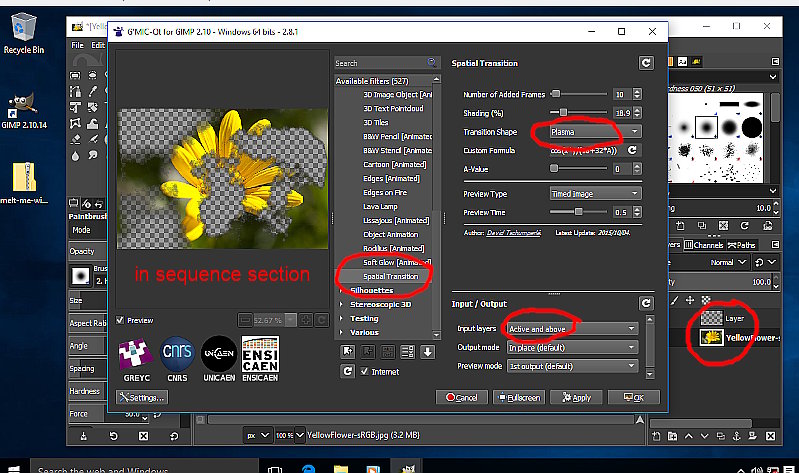Click the OK button
799x473 pixels.
pos(634,397)
